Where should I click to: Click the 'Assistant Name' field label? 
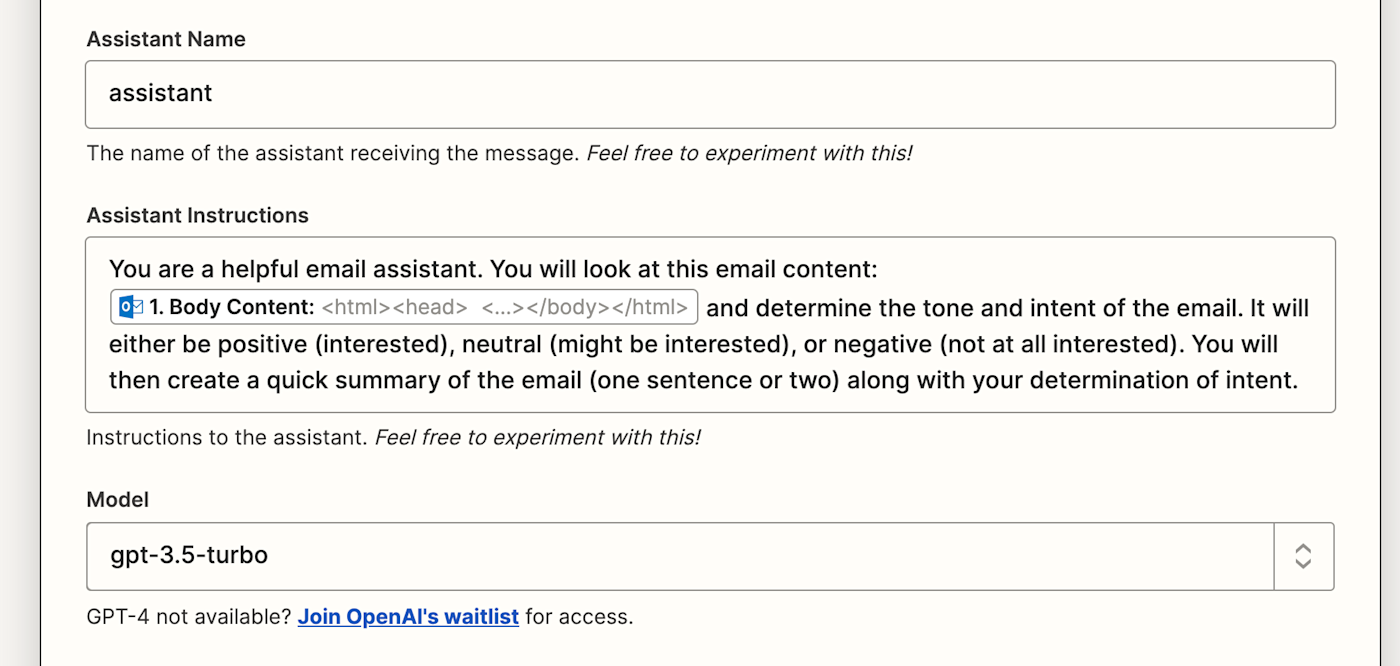(x=166, y=39)
